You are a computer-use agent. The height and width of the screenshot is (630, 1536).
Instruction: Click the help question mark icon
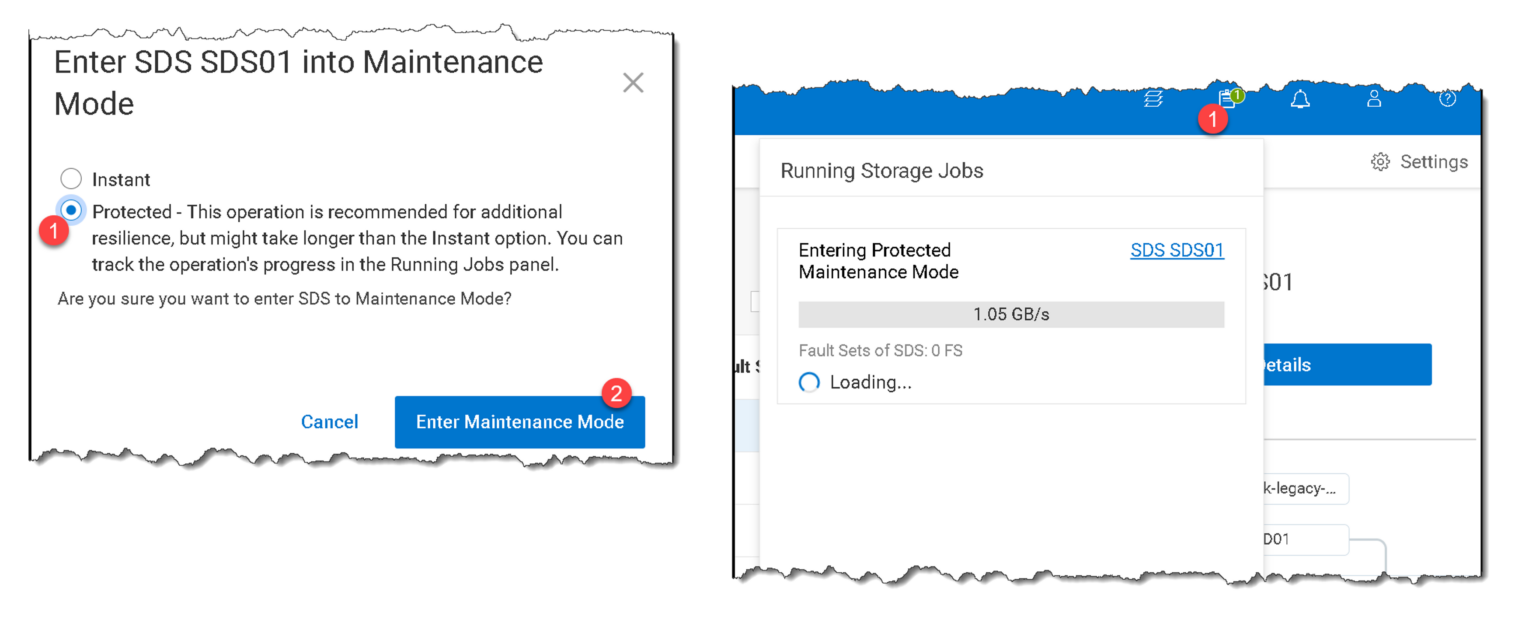(x=1447, y=98)
